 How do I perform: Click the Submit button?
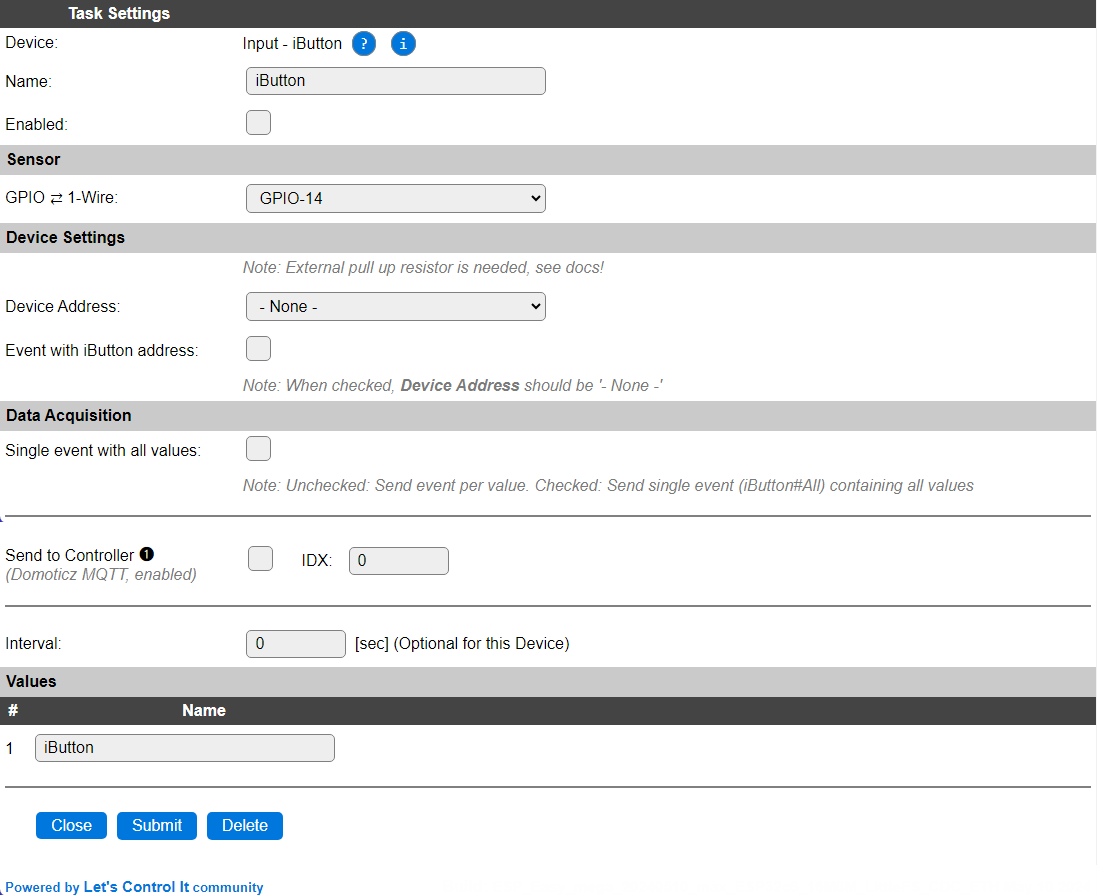(157, 826)
